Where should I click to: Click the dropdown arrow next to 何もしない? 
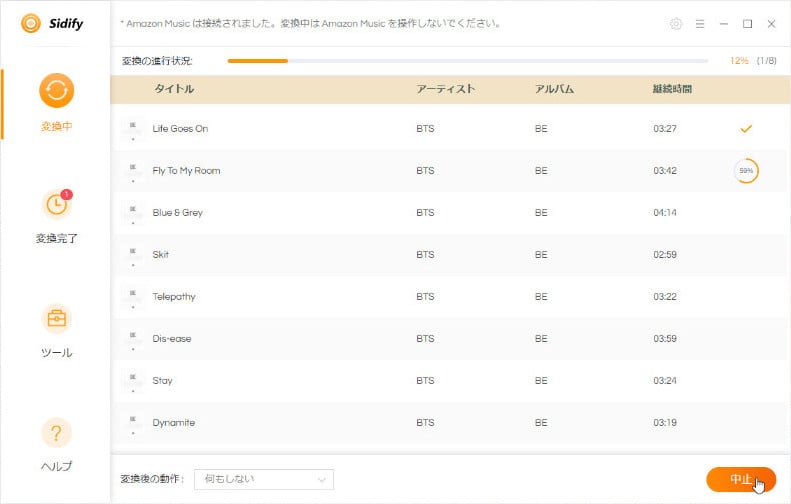[x=321, y=480]
